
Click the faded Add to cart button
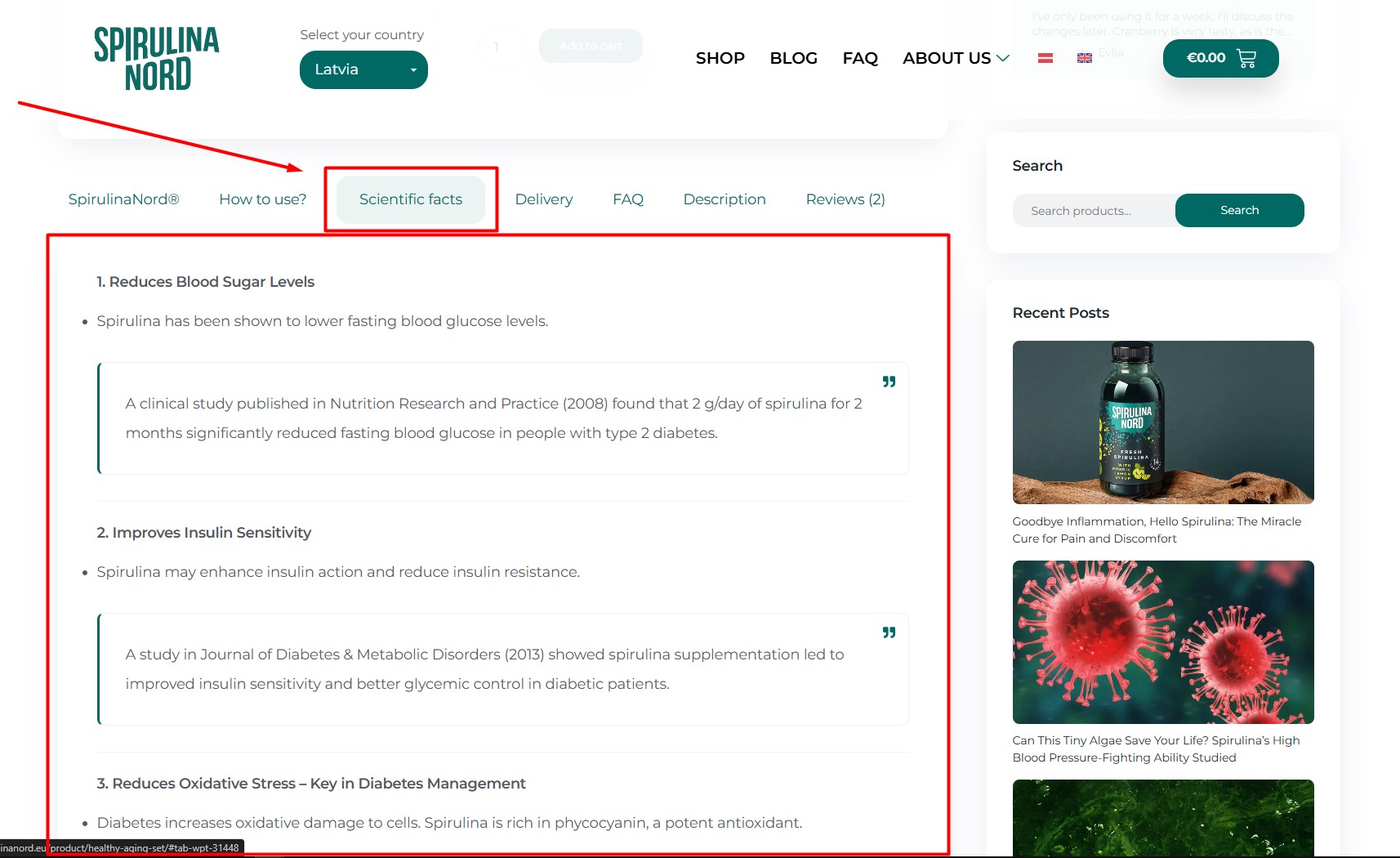591,46
